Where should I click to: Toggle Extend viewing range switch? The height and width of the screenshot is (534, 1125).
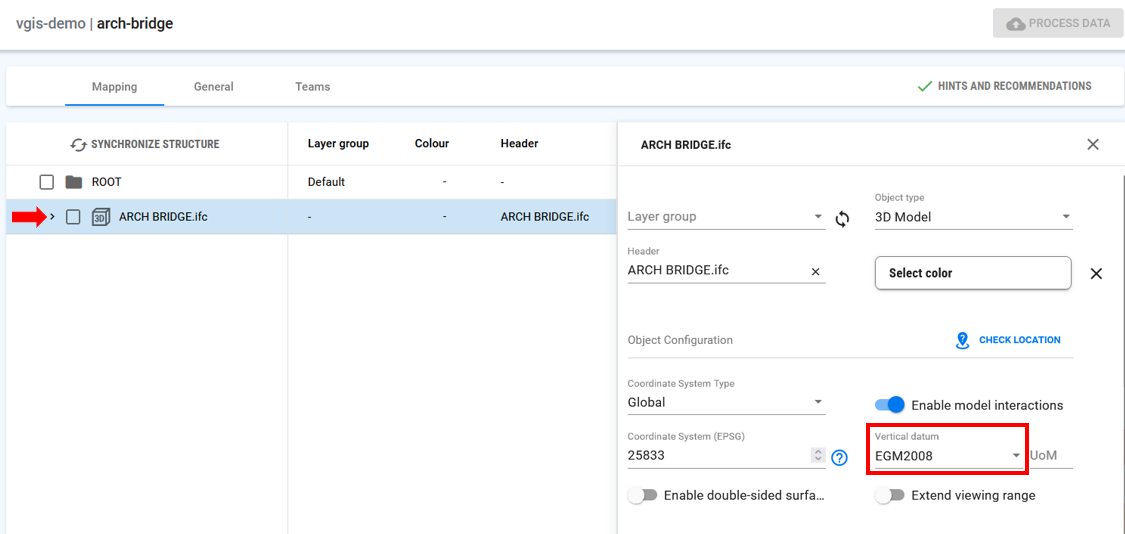[890, 495]
